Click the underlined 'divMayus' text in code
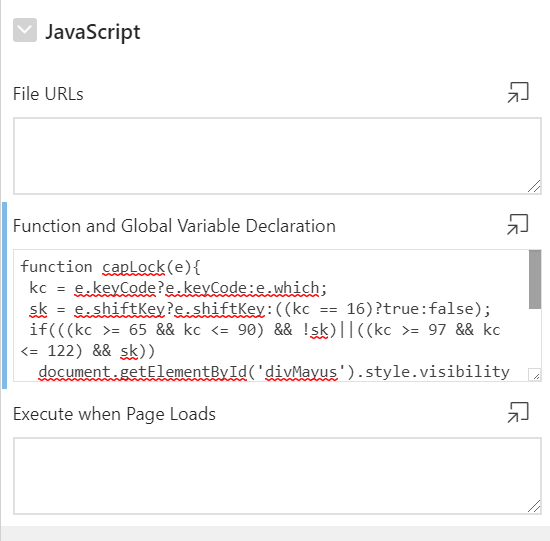550x541 pixels. [x=301, y=373]
